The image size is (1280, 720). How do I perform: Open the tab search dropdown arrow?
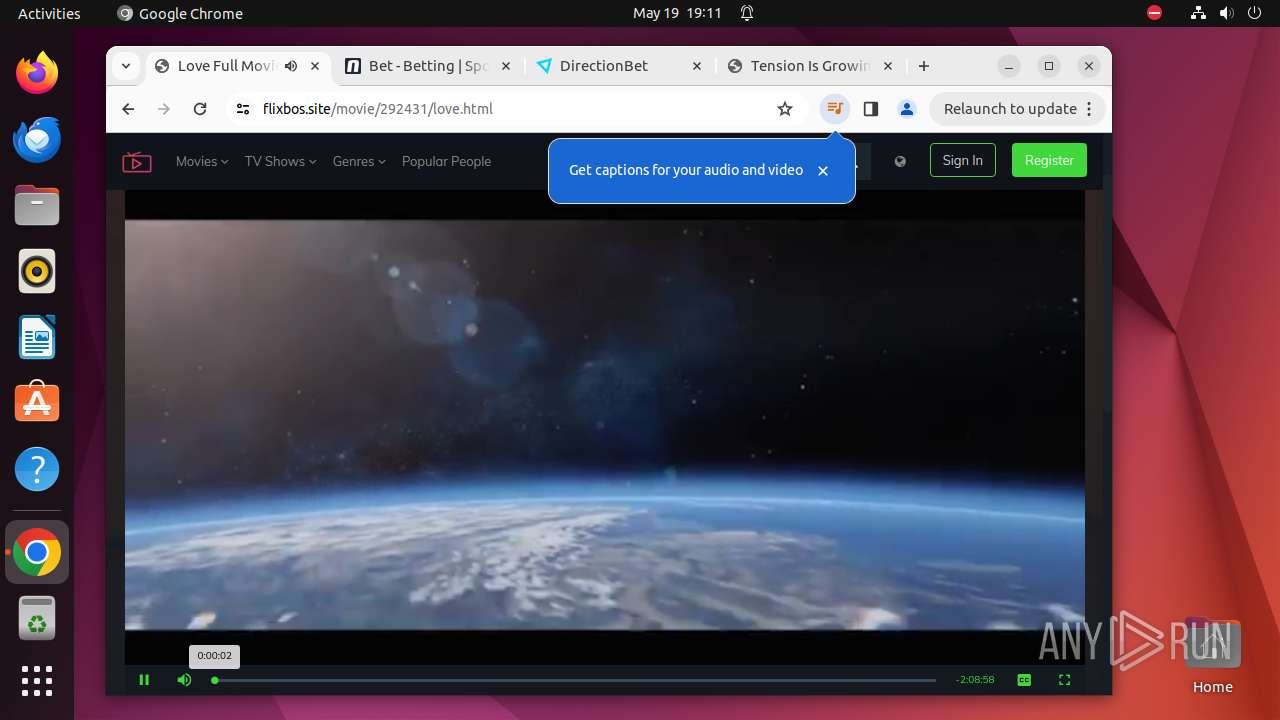[126, 66]
